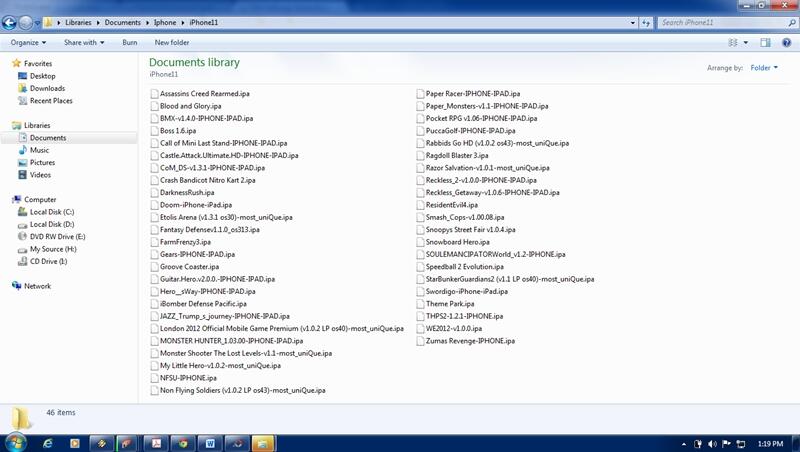Select Blood and Glory.ipa file
This screenshot has width=800, height=452.
pyautogui.click(x=186, y=106)
